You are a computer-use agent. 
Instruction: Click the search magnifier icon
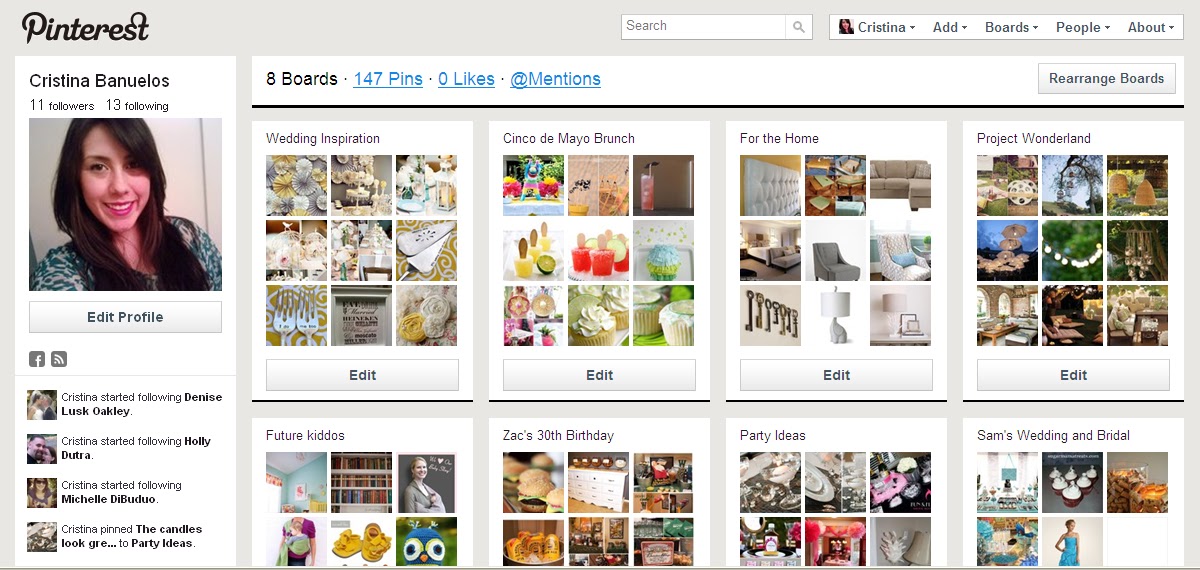click(798, 27)
